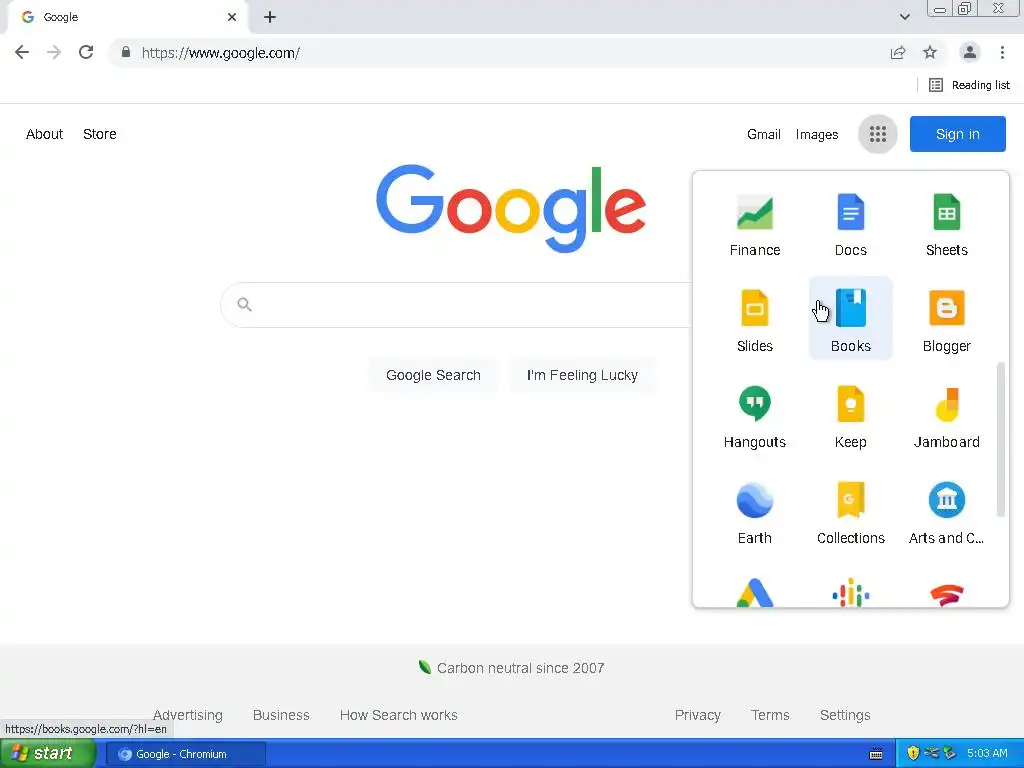Open Google Ads app icon
This screenshot has height=768, width=1024.
pos(754,593)
